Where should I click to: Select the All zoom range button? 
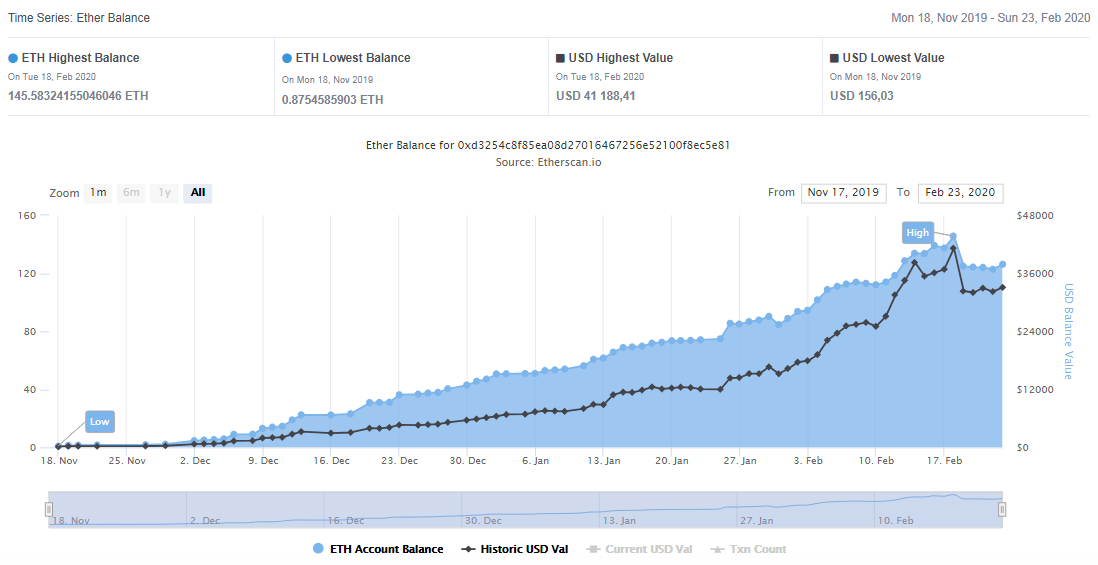198,193
